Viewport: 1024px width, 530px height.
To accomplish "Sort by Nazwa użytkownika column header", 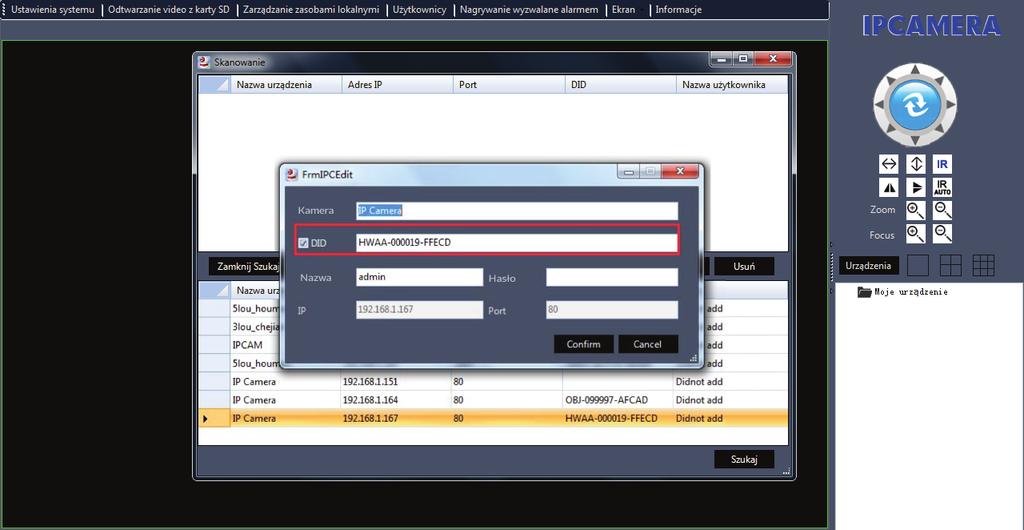I will 732,84.
